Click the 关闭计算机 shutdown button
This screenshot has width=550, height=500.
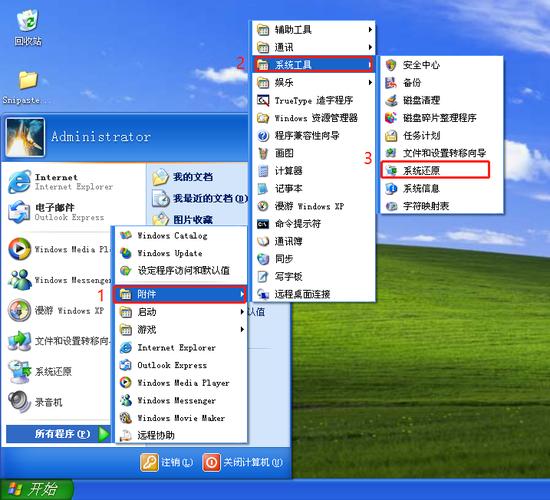tap(242, 462)
